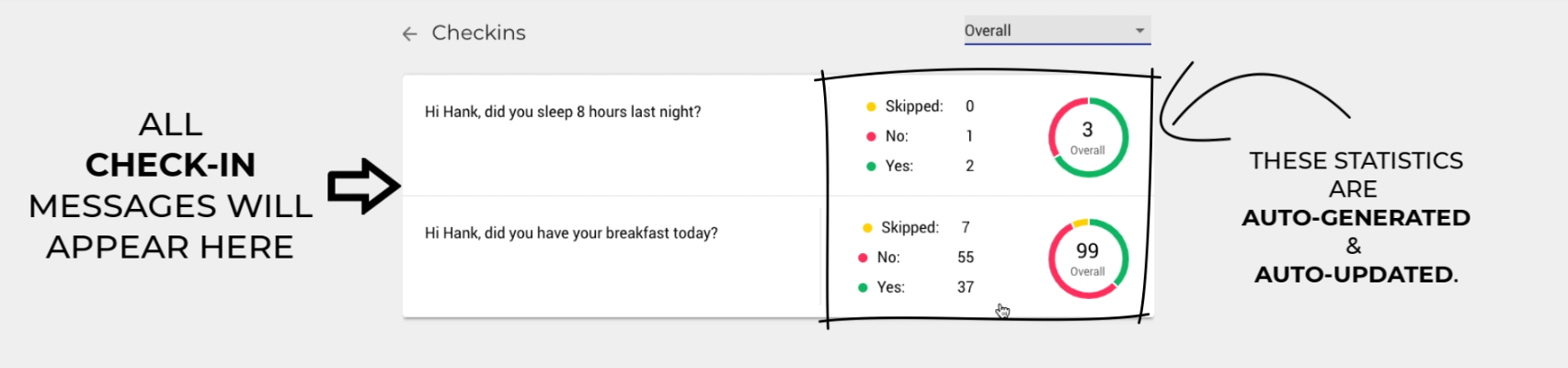Click the No label in breakfast row

coord(887,258)
